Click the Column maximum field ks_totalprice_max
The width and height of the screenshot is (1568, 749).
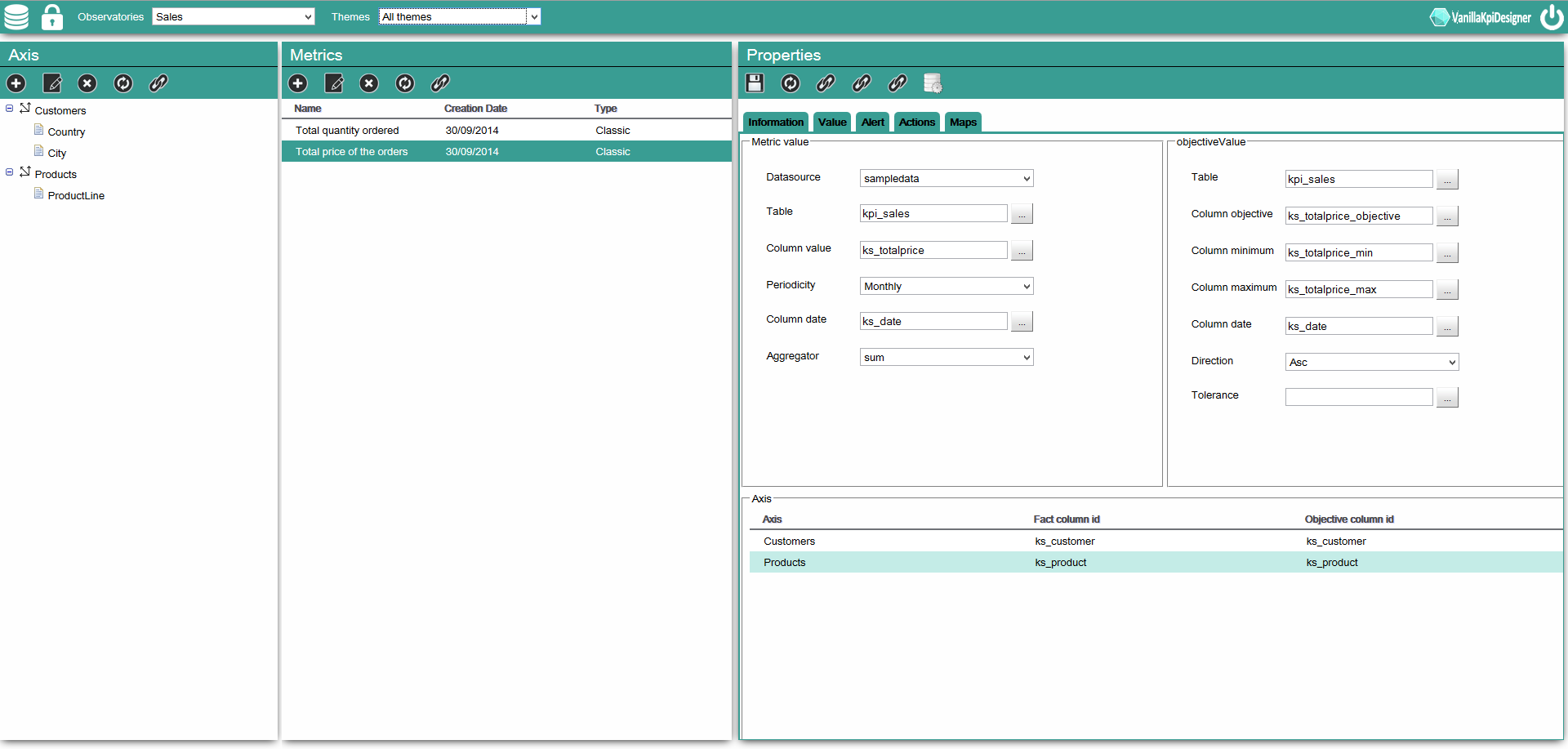point(1359,289)
